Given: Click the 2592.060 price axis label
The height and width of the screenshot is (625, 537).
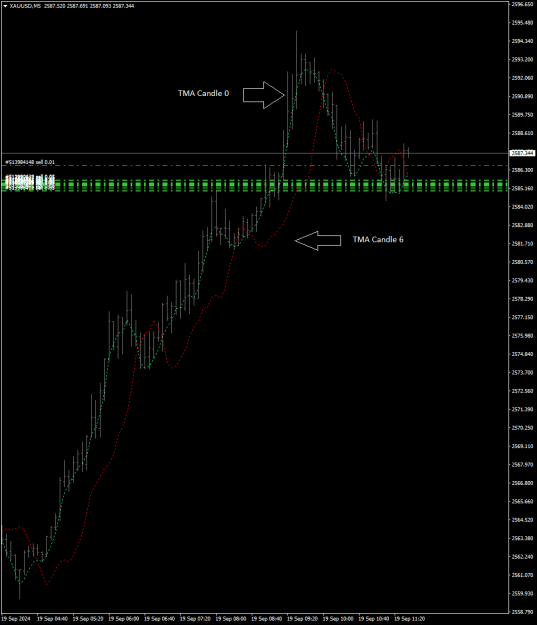Looking at the screenshot, I should [523, 78].
